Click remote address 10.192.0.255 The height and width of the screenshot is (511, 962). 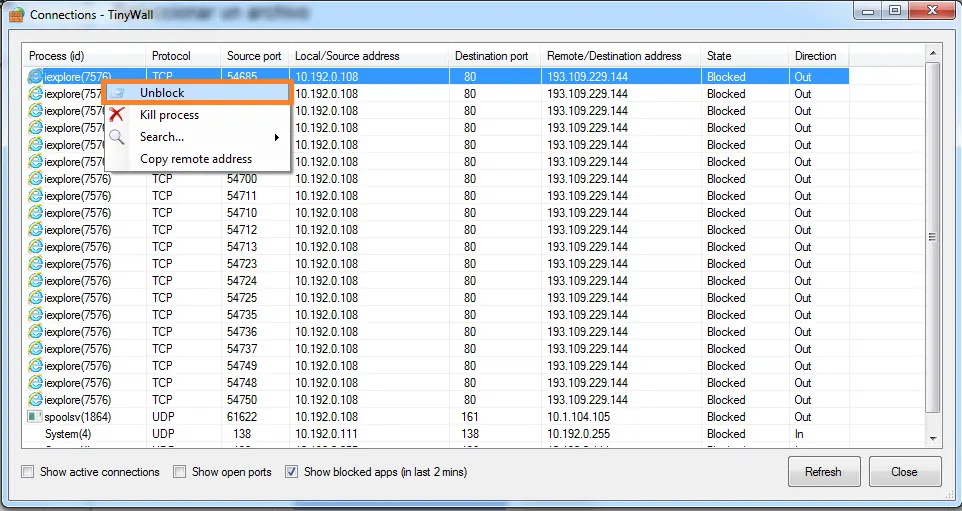click(x=579, y=434)
